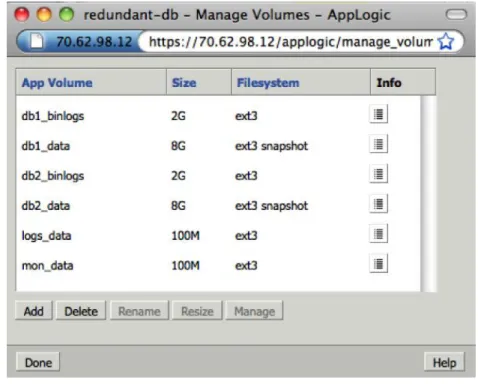Open info for db2_data volume

pyautogui.click(x=378, y=204)
